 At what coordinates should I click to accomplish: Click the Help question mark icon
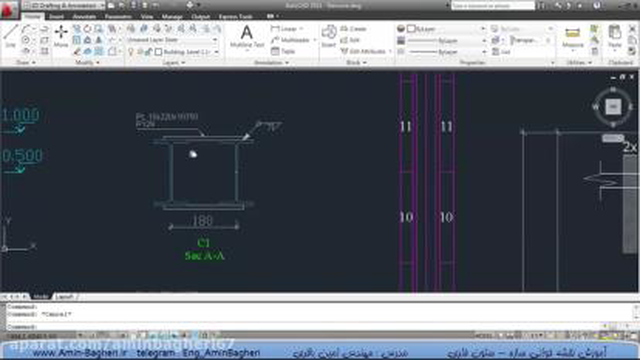click(597, 6)
